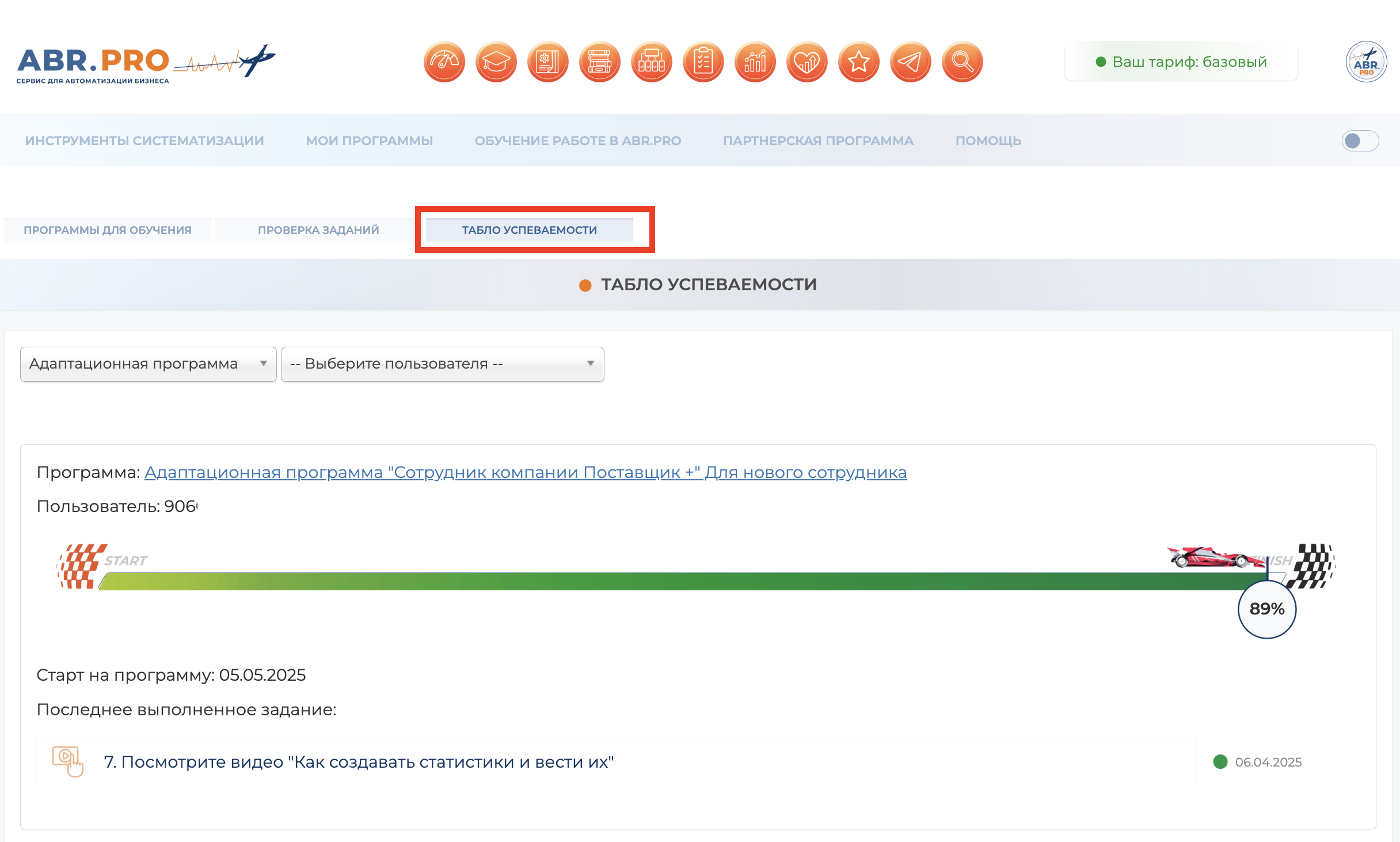Switch to Программы для обучения tab

pyautogui.click(x=108, y=230)
